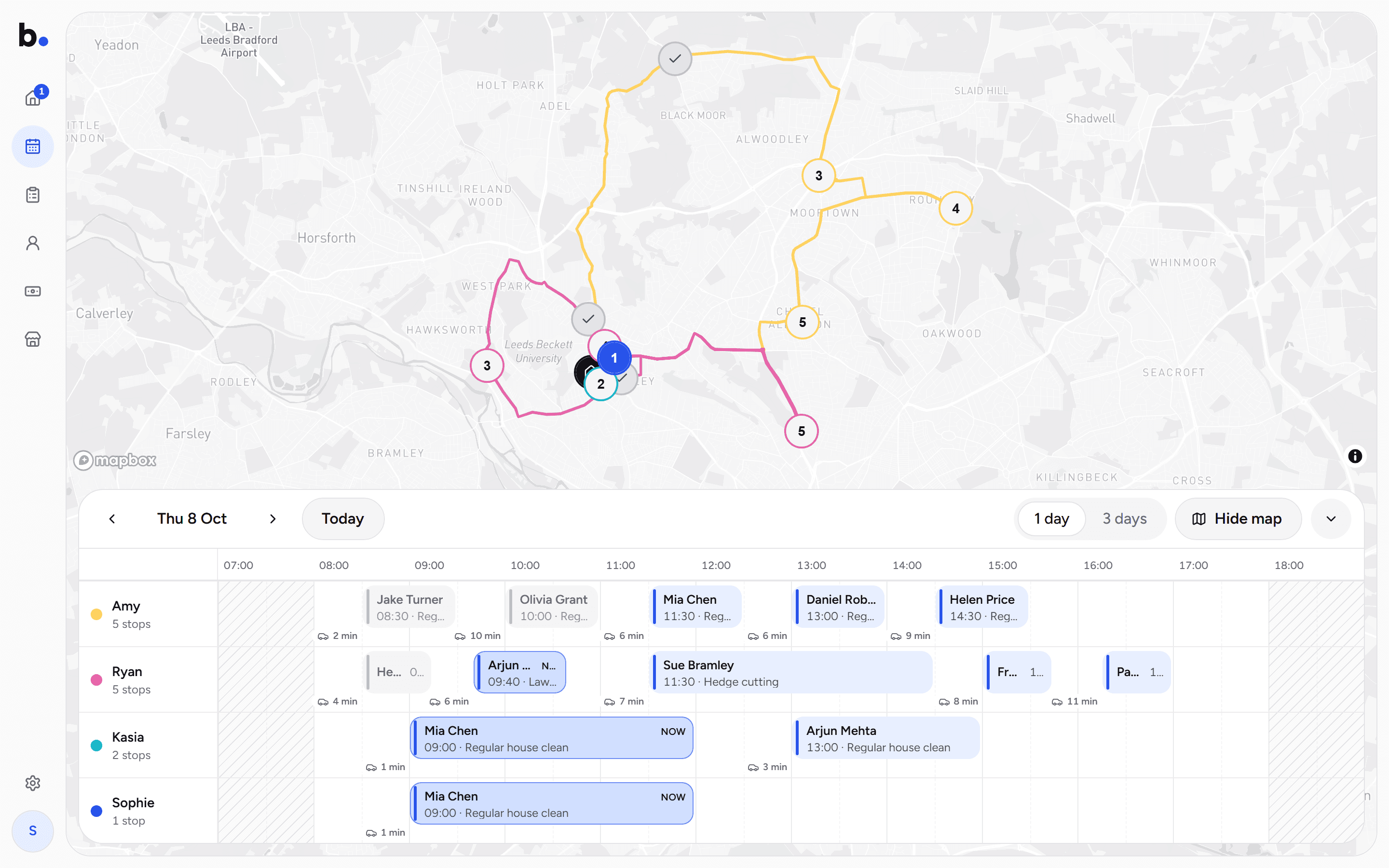This screenshot has width=1389, height=868.
Task: Switch to 3 days view
Action: tap(1124, 519)
